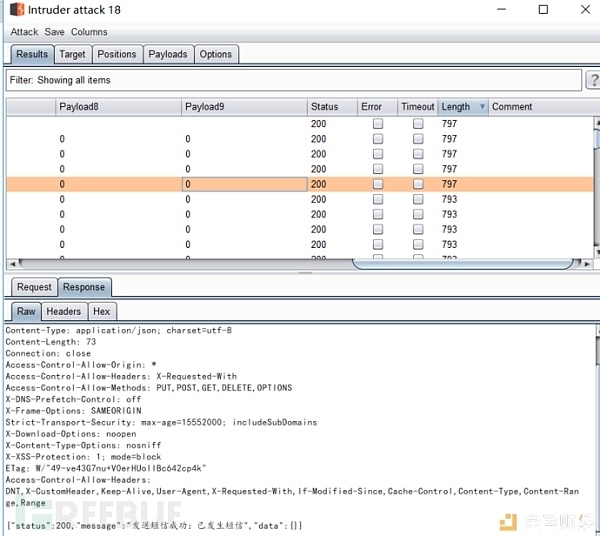Open the Request tab

tap(34, 287)
